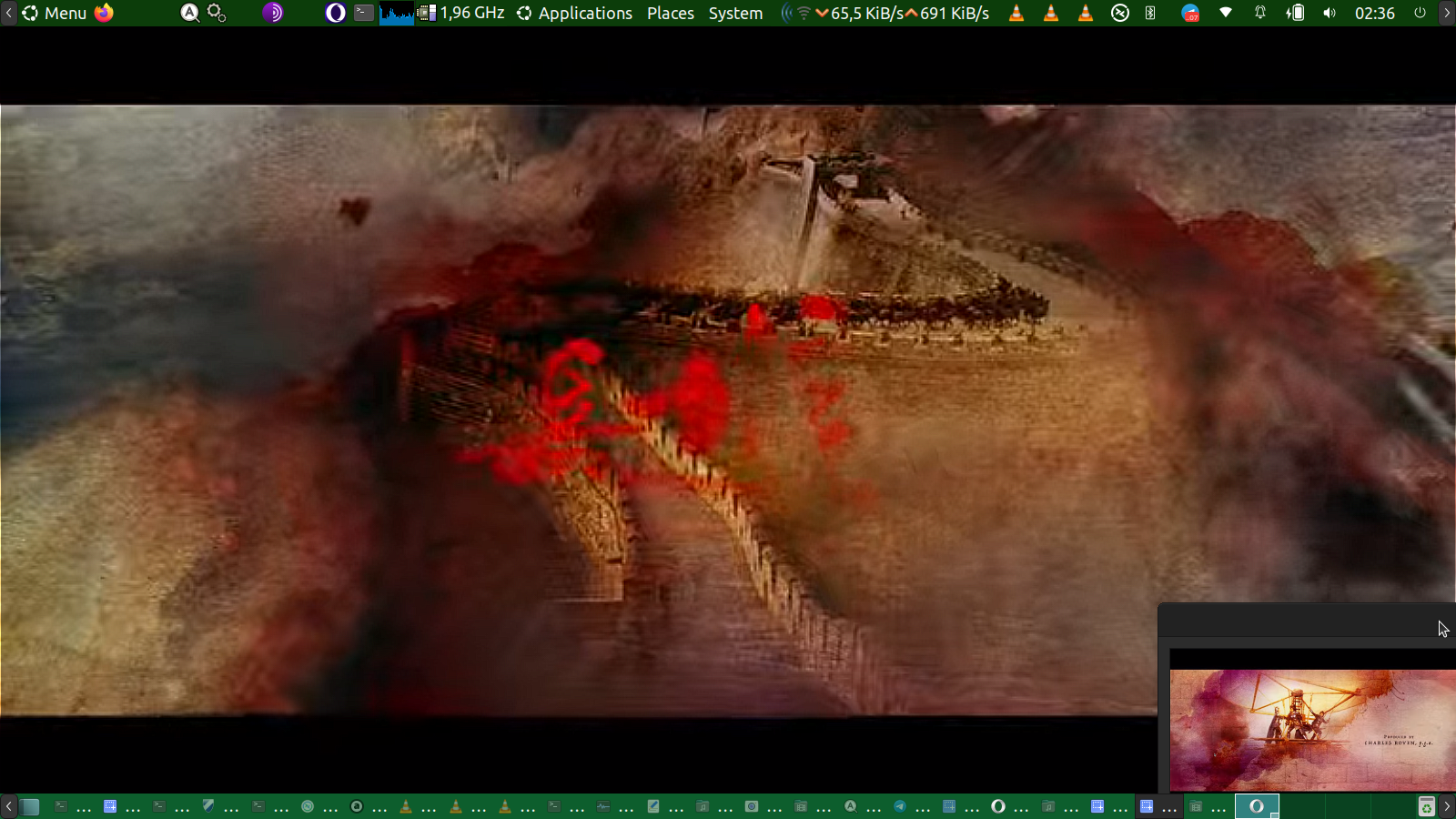This screenshot has height=819, width=1456.
Task: Click the Telegram window in taskbar
Action: [911, 806]
